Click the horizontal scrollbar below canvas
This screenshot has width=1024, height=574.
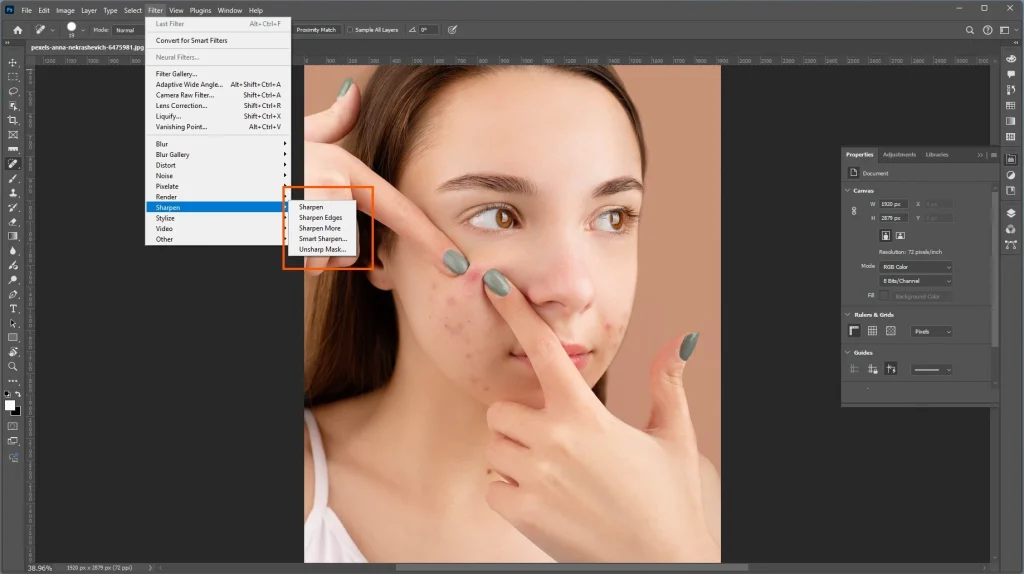[571, 567]
